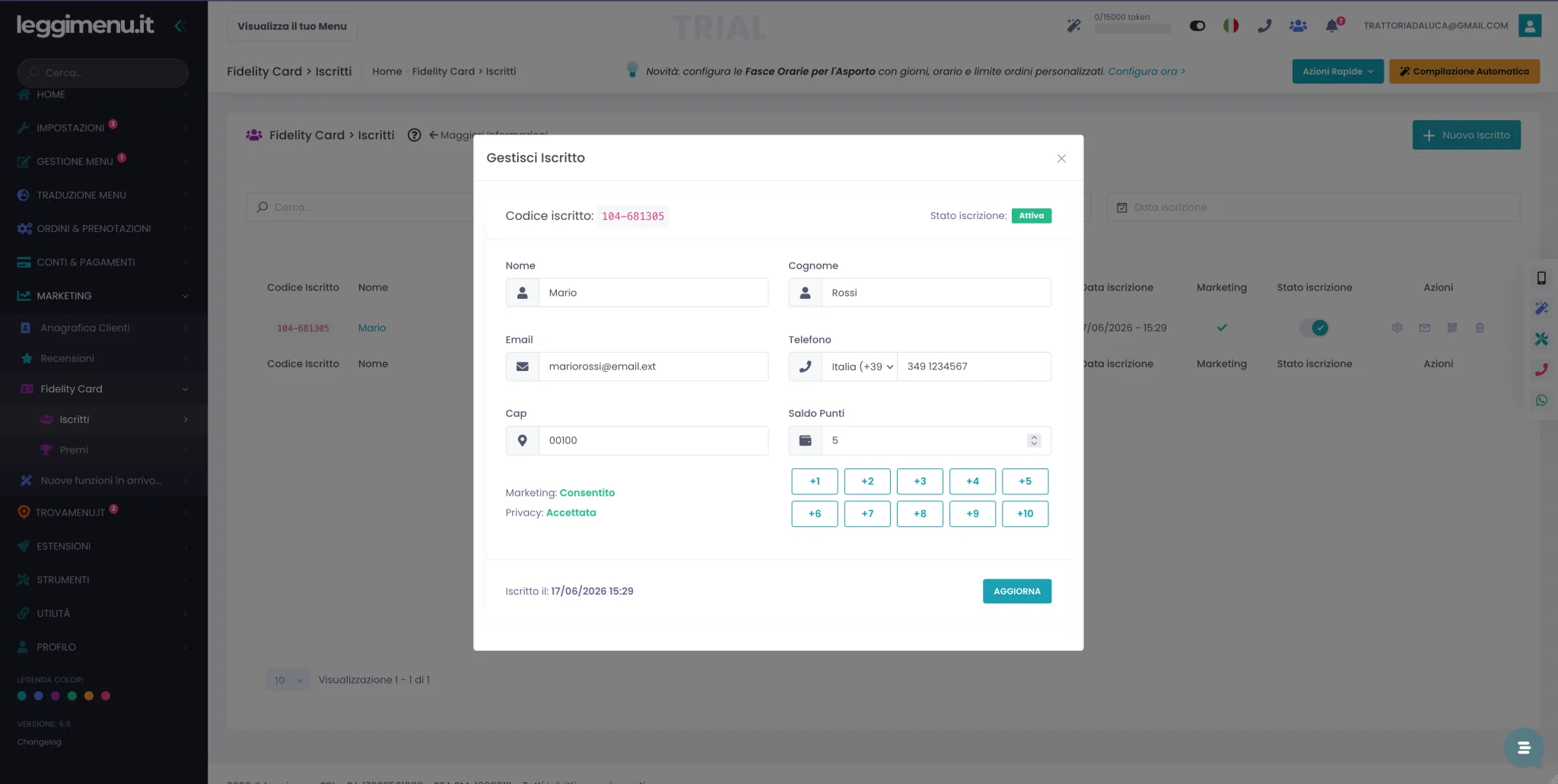Click the Saldo Punti stepper arrows

coord(1033,440)
